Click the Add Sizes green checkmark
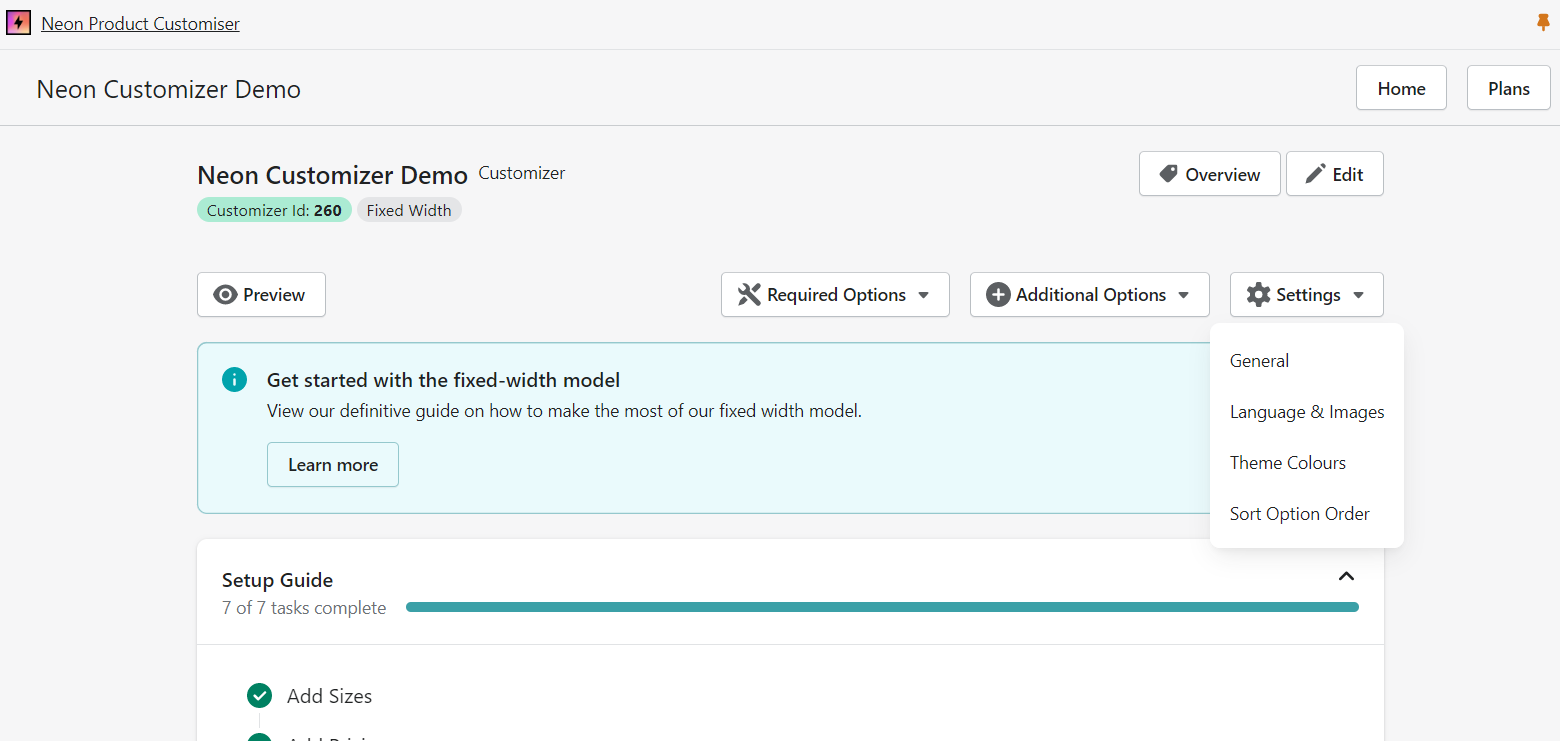 pyautogui.click(x=259, y=696)
